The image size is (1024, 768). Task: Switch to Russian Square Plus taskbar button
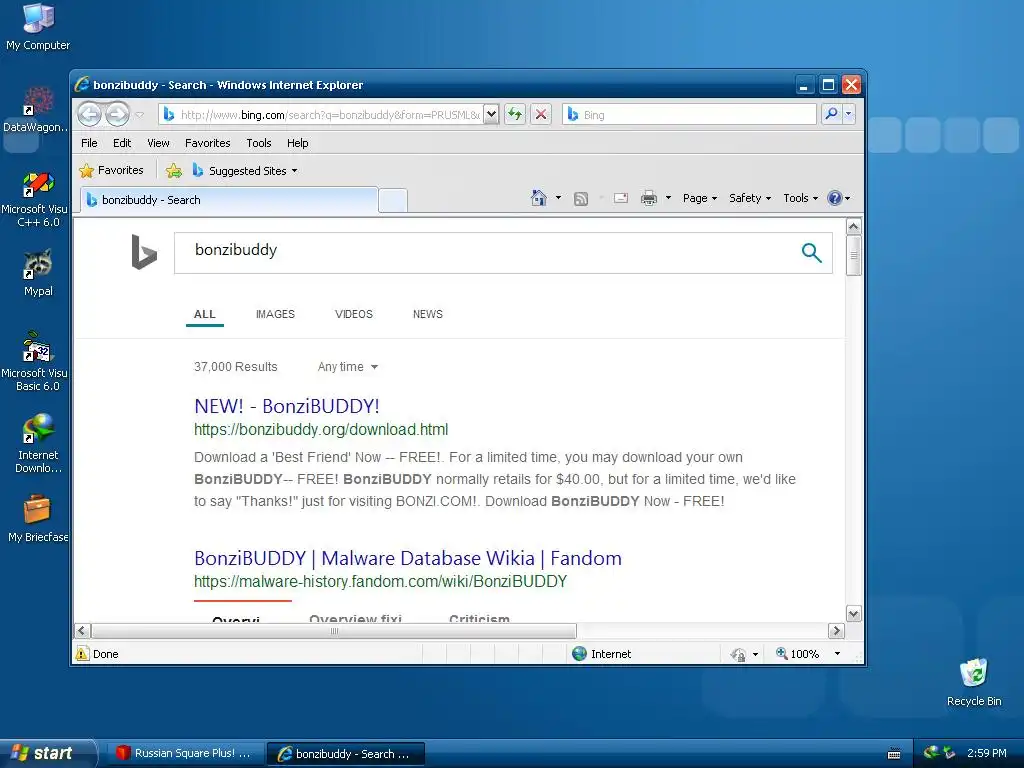tap(185, 754)
